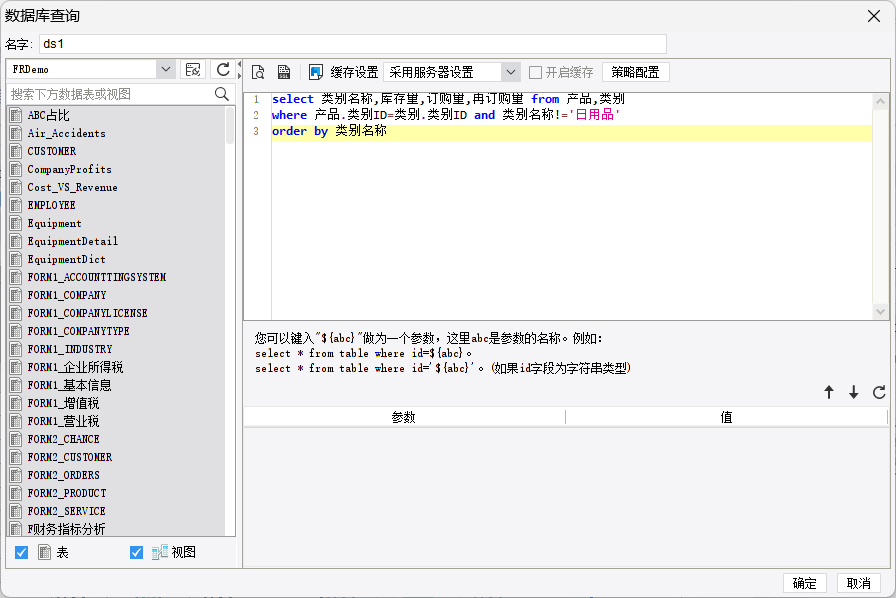Click the table icon next to Equipment

16,223
